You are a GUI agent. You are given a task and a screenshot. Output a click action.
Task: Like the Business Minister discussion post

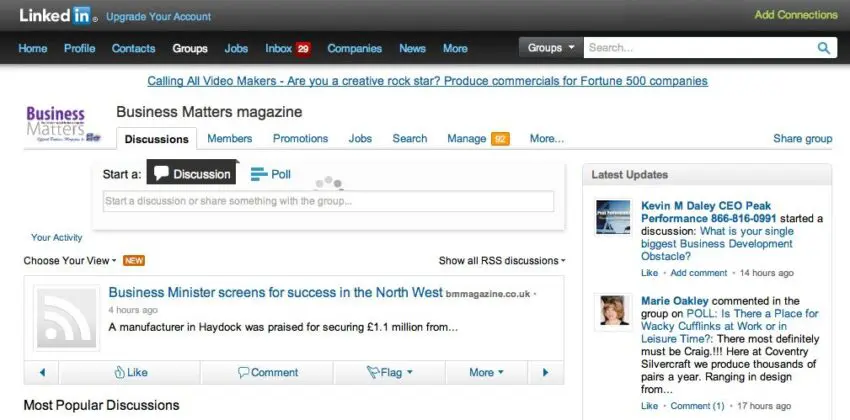click(x=130, y=373)
